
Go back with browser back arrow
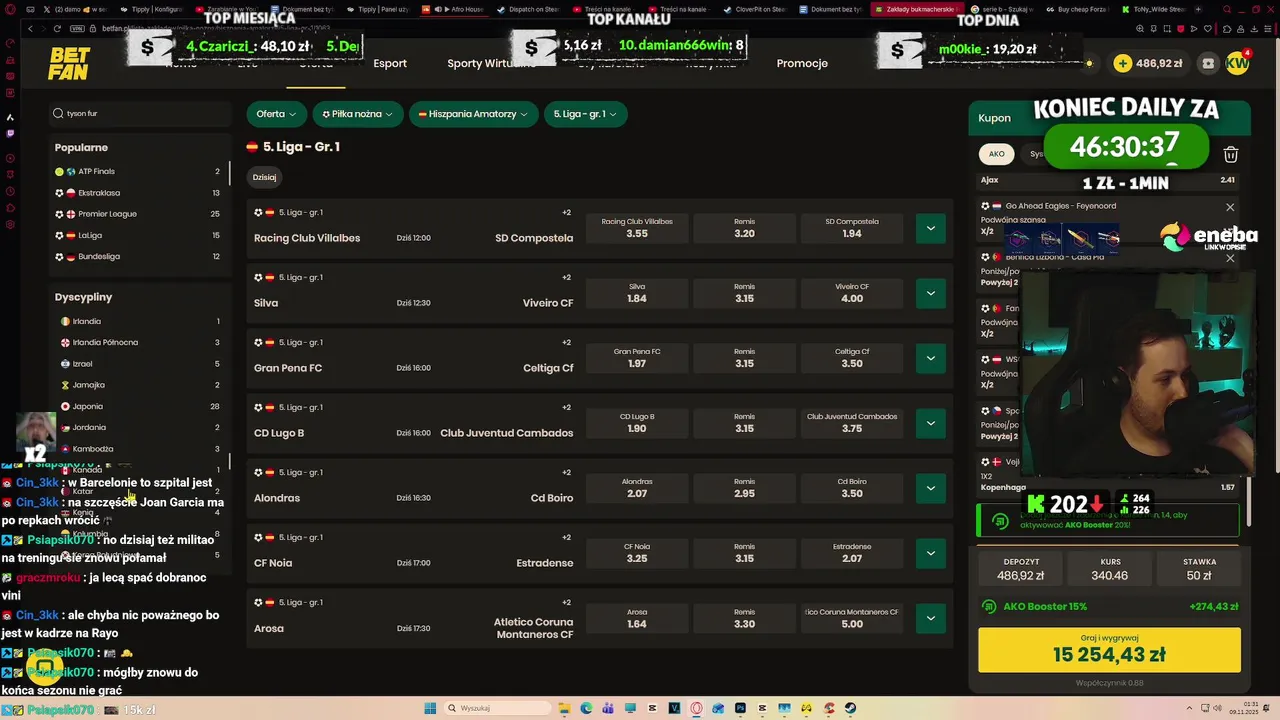click(31, 28)
